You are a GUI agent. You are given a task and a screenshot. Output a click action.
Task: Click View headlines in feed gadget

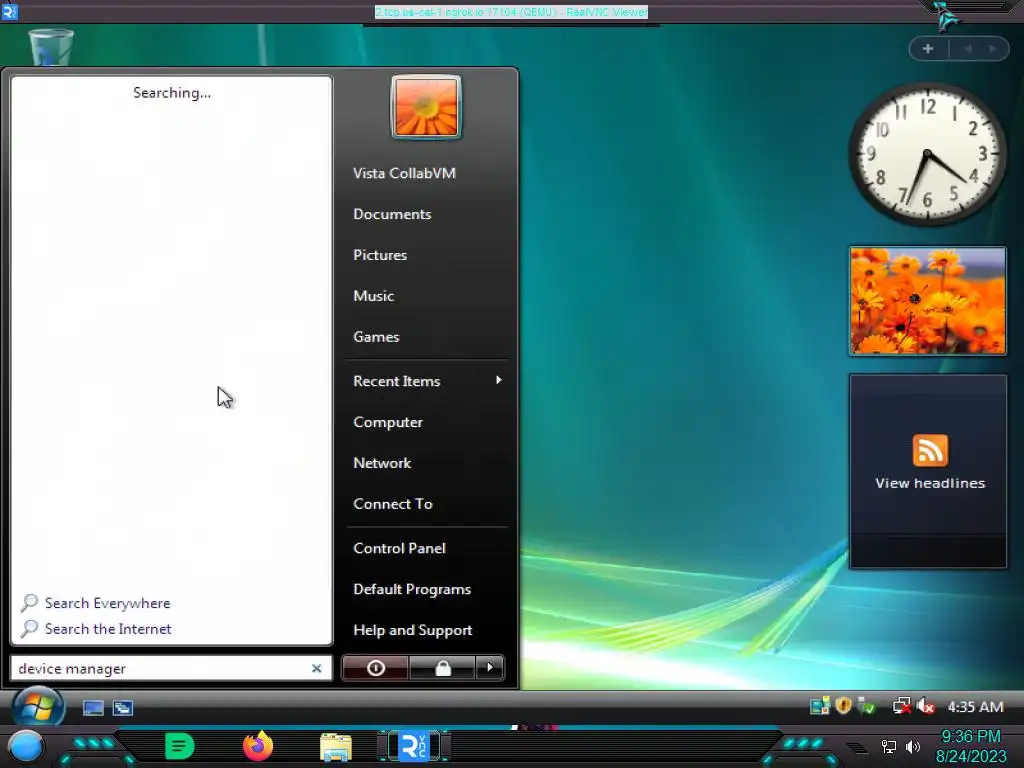click(930, 483)
